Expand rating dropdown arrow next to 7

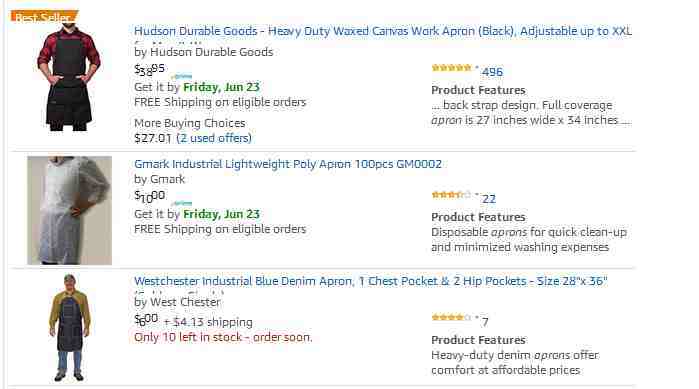477,318
